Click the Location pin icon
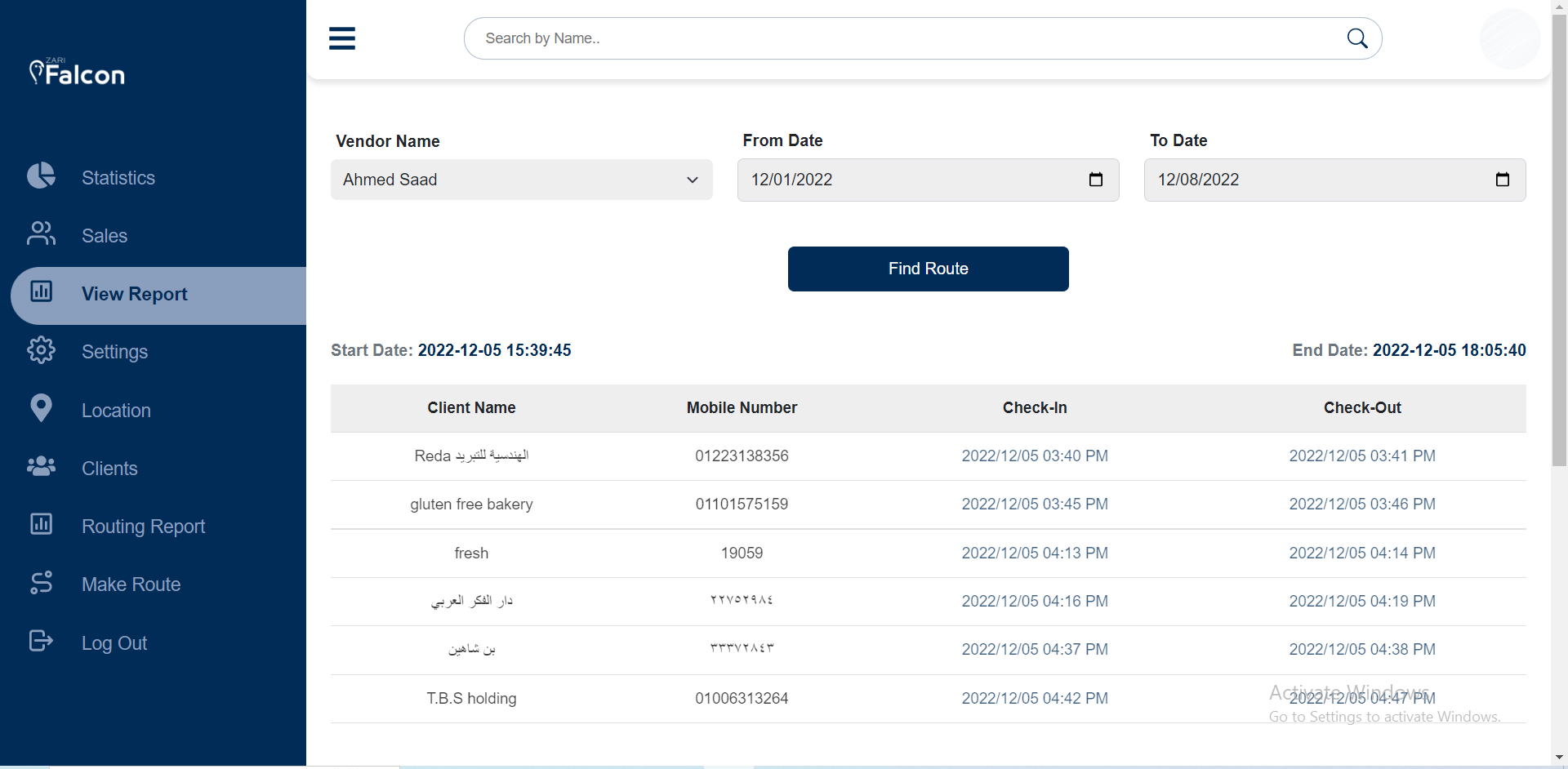Screen dimensions: 1568x769 [x=41, y=409]
